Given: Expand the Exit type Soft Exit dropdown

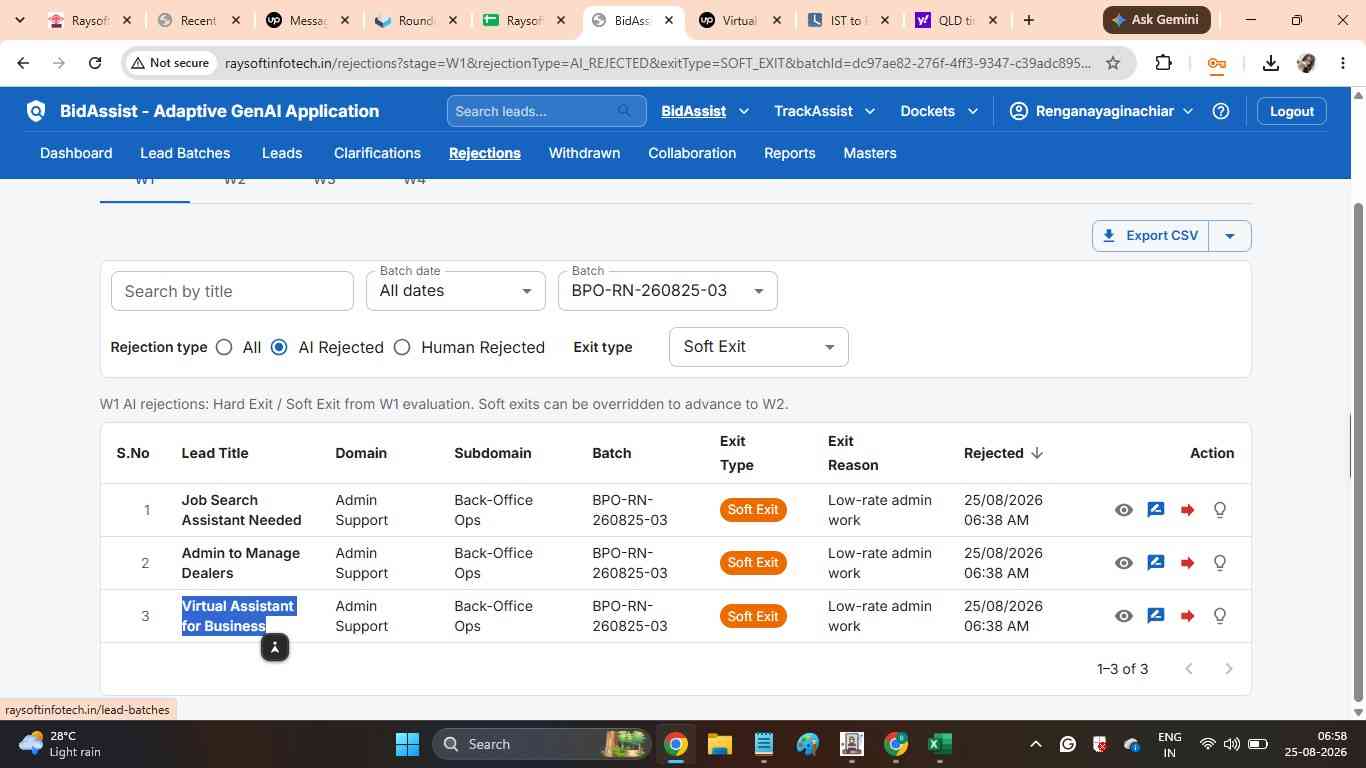Looking at the screenshot, I should (758, 347).
